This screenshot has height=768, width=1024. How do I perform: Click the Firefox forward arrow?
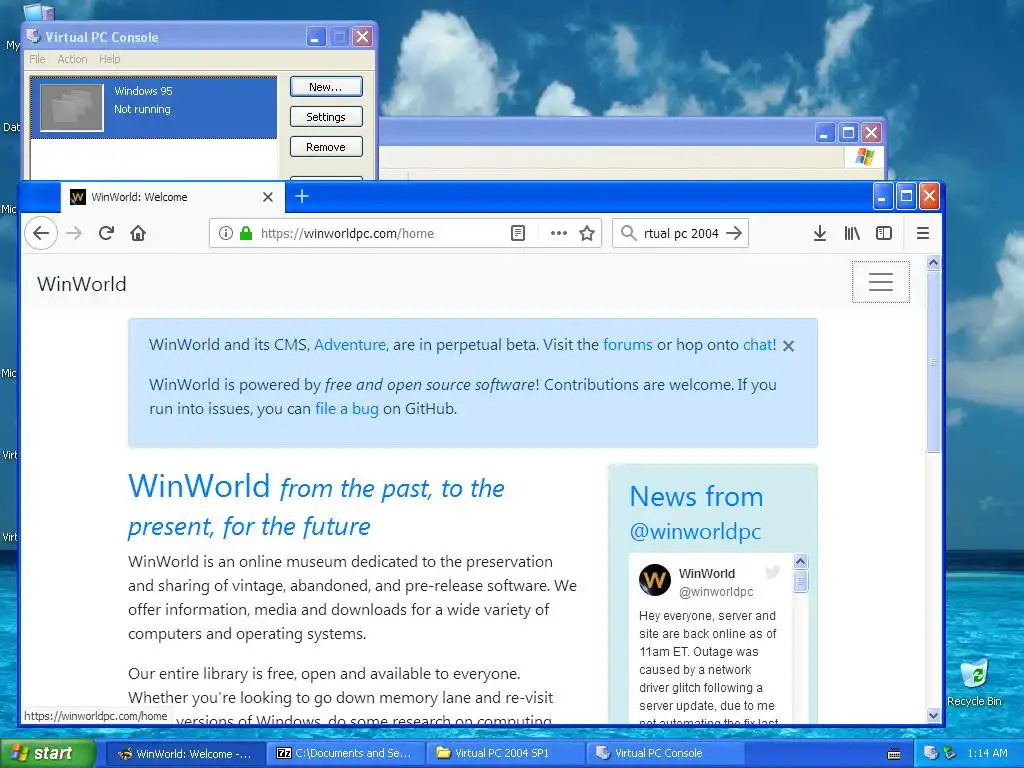coord(74,233)
